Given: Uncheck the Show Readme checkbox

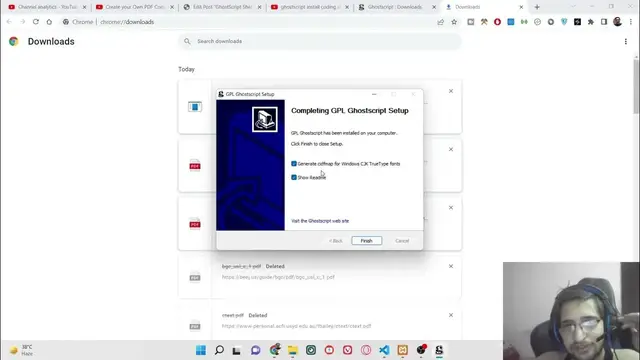Looking at the screenshot, I should 294,178.
